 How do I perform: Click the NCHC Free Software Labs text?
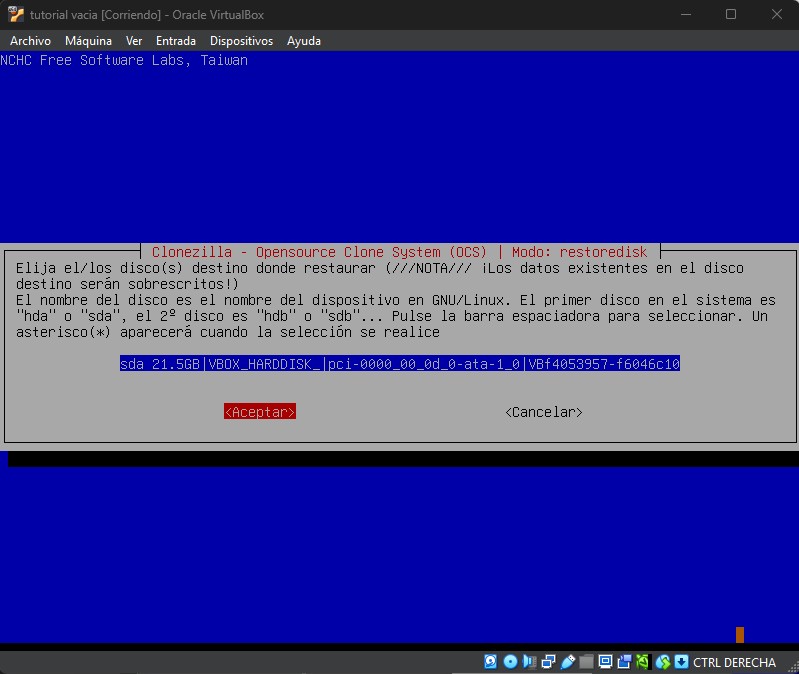124,60
